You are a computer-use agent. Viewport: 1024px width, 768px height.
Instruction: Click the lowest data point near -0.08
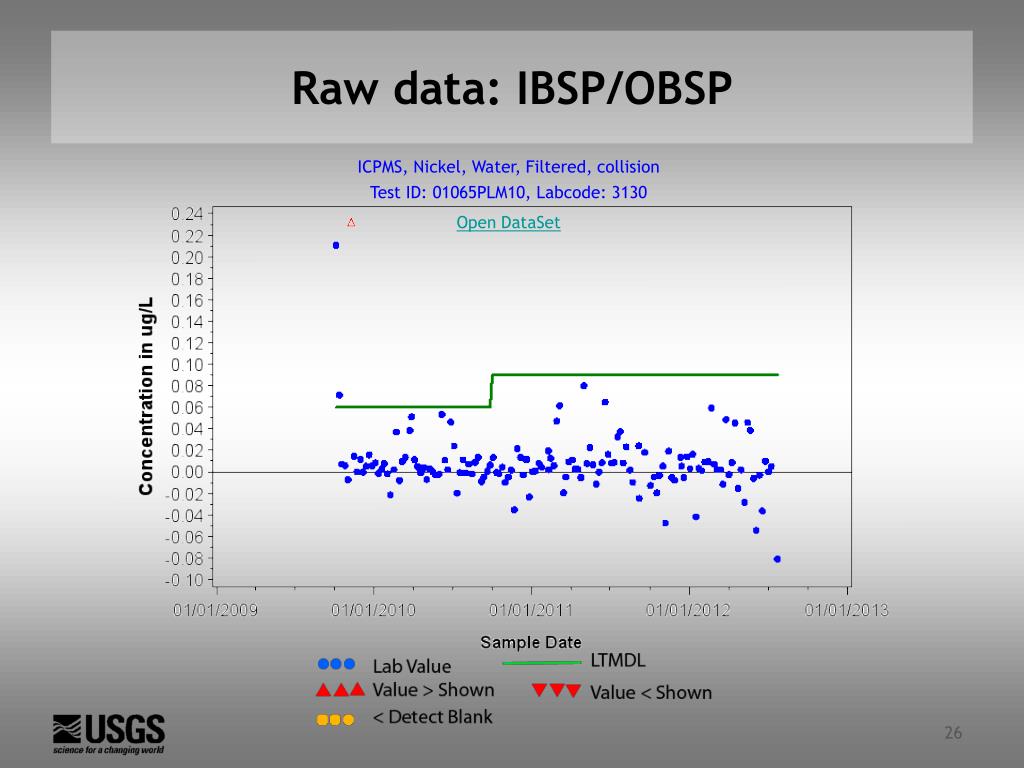(777, 559)
